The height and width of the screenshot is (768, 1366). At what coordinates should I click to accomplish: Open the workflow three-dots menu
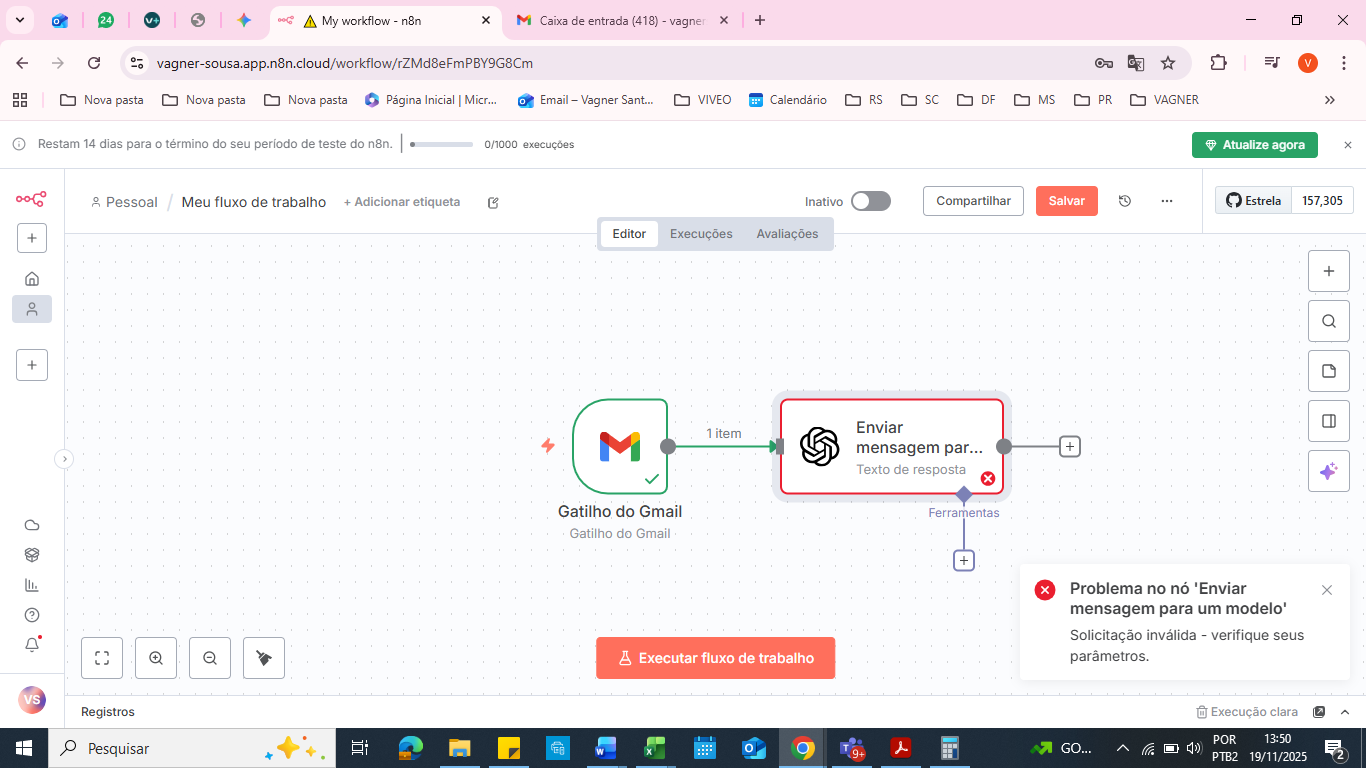point(1167,201)
